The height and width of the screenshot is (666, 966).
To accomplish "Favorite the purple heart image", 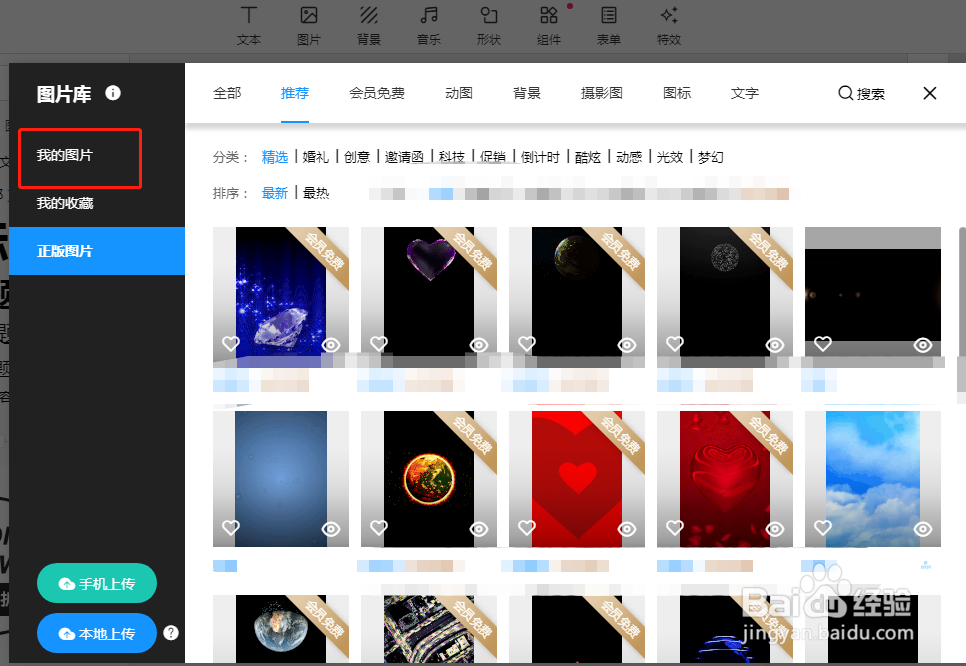I will coord(379,343).
